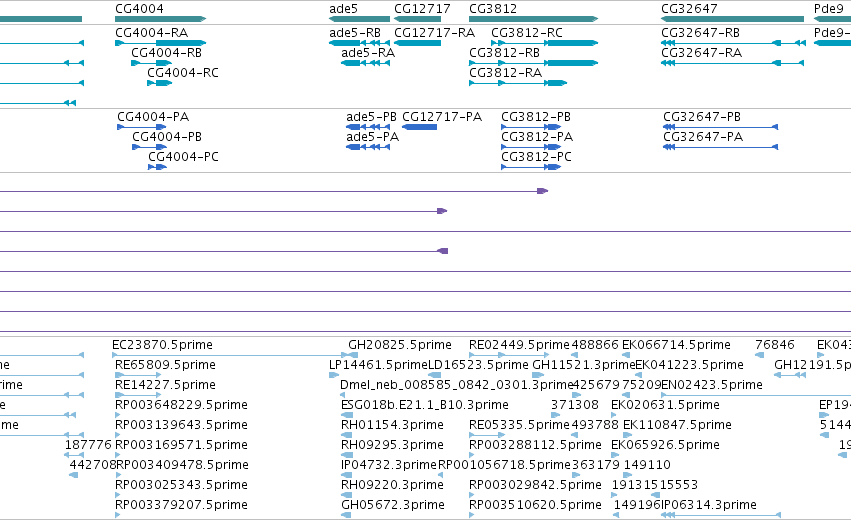The height and width of the screenshot is (520, 851).
Task: Pick EST IP04732.3prime
Action: 389,465
